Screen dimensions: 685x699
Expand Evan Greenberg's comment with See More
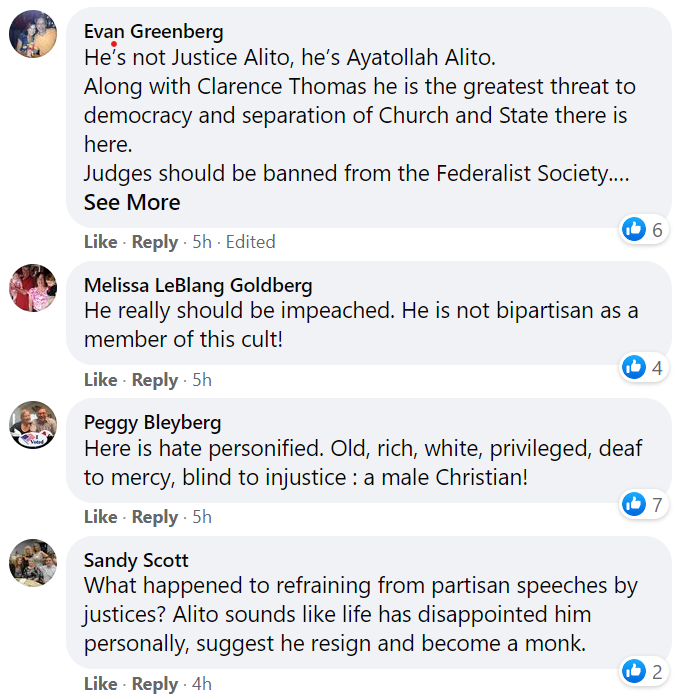132,203
